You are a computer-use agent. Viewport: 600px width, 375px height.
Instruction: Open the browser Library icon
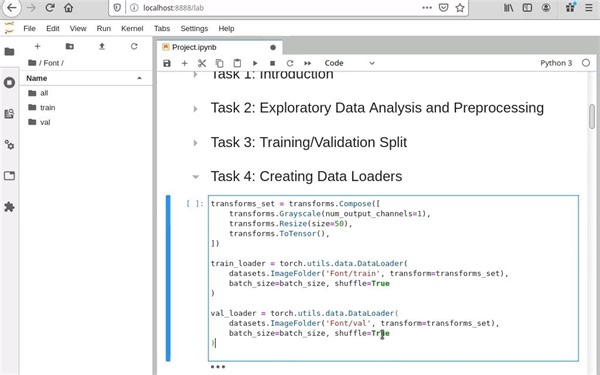pos(508,8)
